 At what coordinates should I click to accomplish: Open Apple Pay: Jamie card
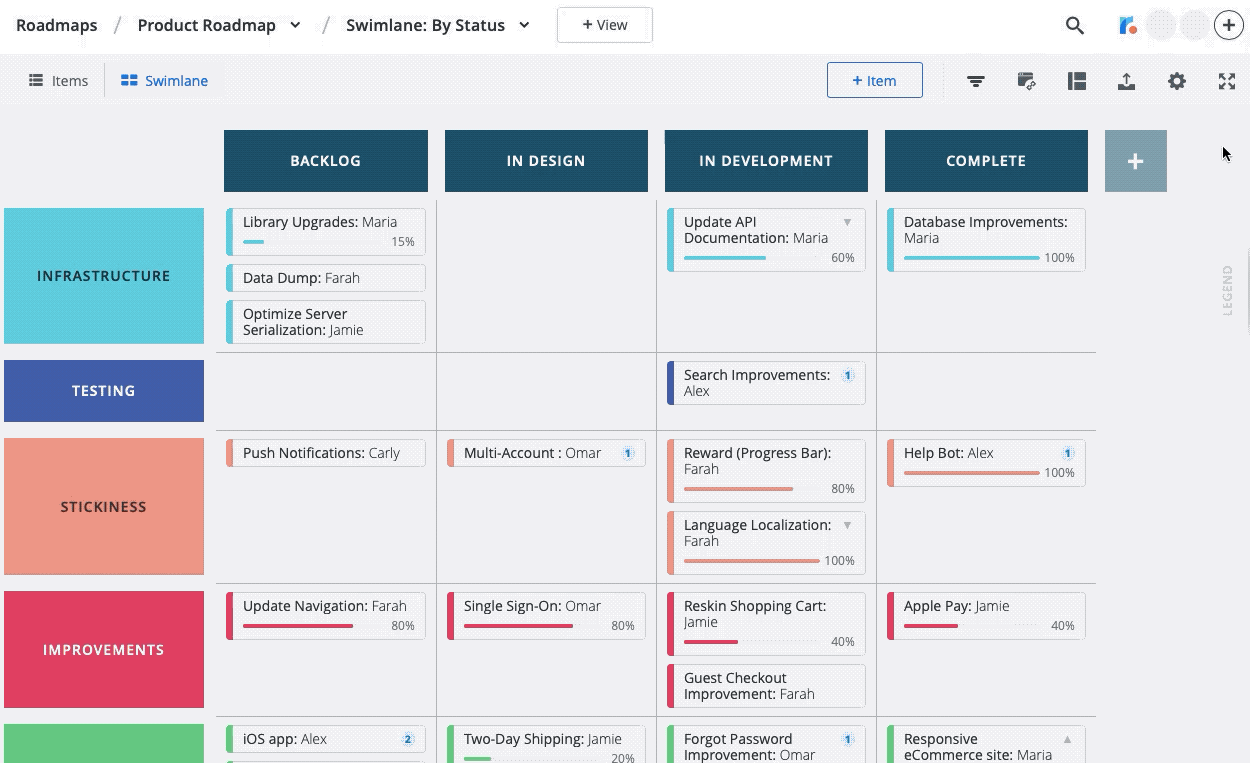[x=986, y=616]
